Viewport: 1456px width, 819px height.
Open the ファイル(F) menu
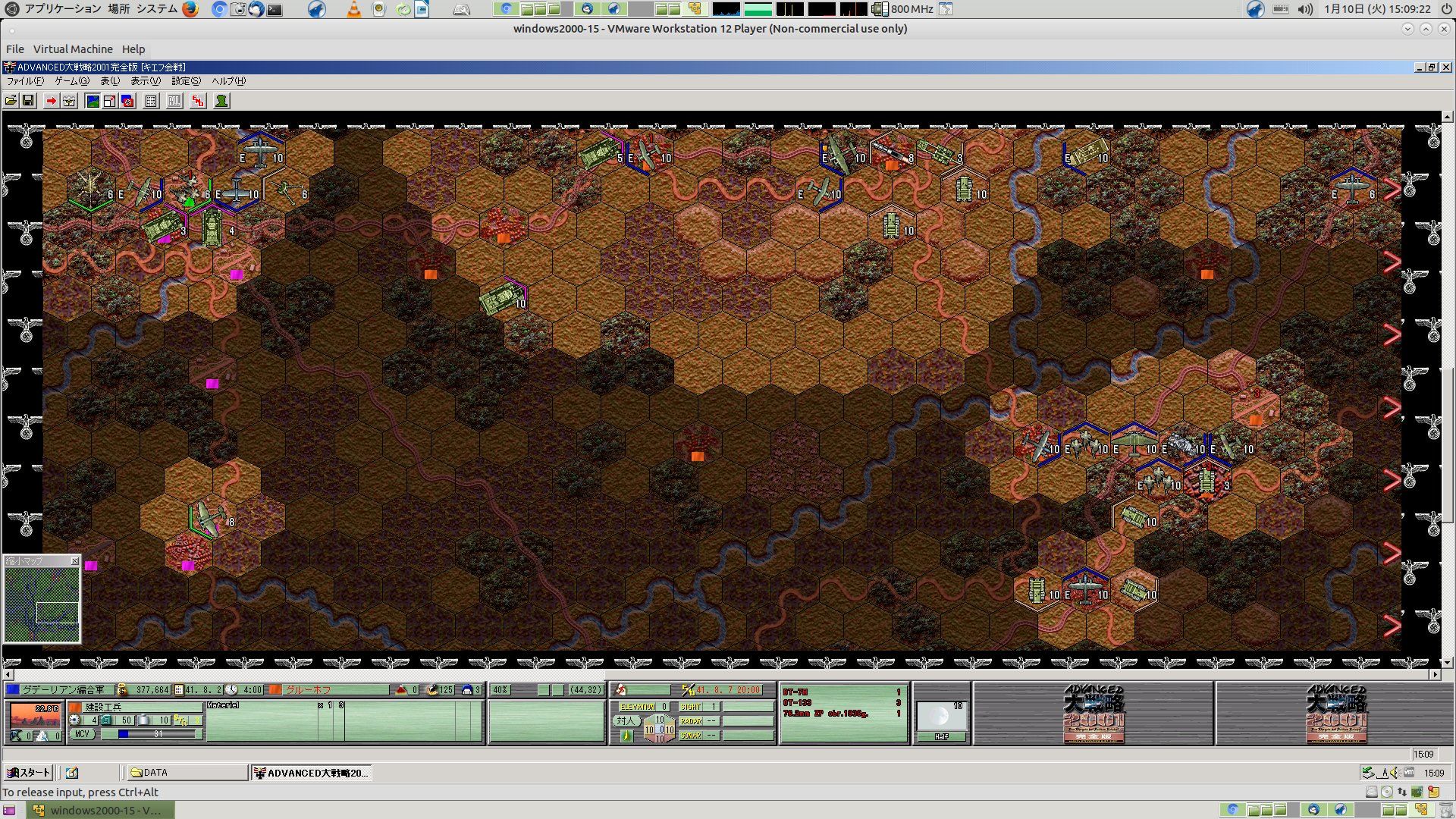pos(25,81)
